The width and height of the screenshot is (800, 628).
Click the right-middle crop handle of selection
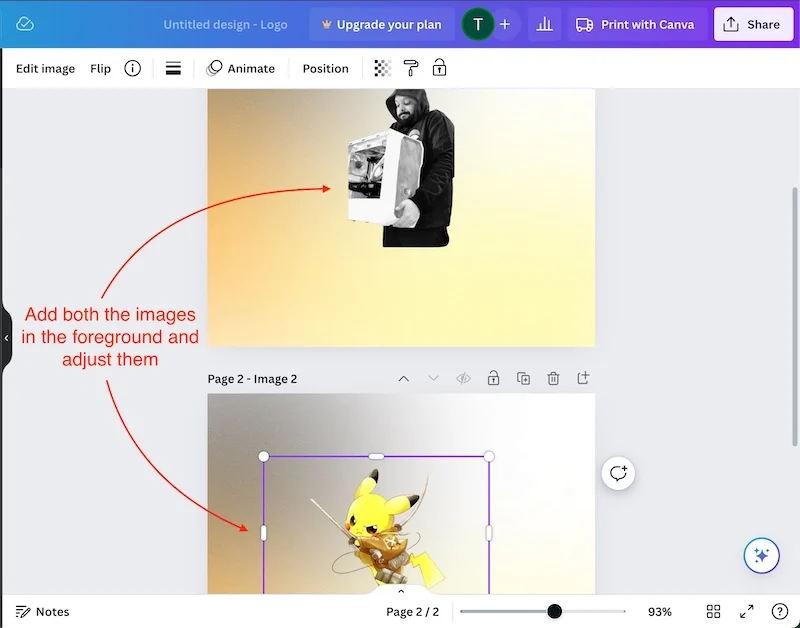tap(489, 533)
